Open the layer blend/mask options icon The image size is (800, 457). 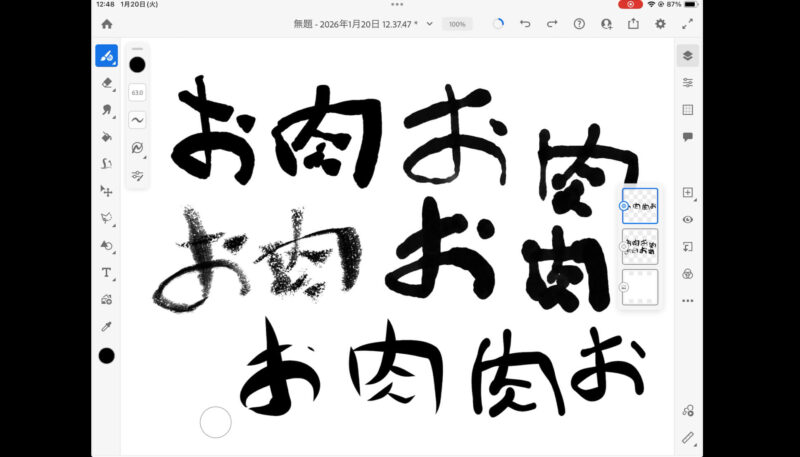click(x=688, y=274)
